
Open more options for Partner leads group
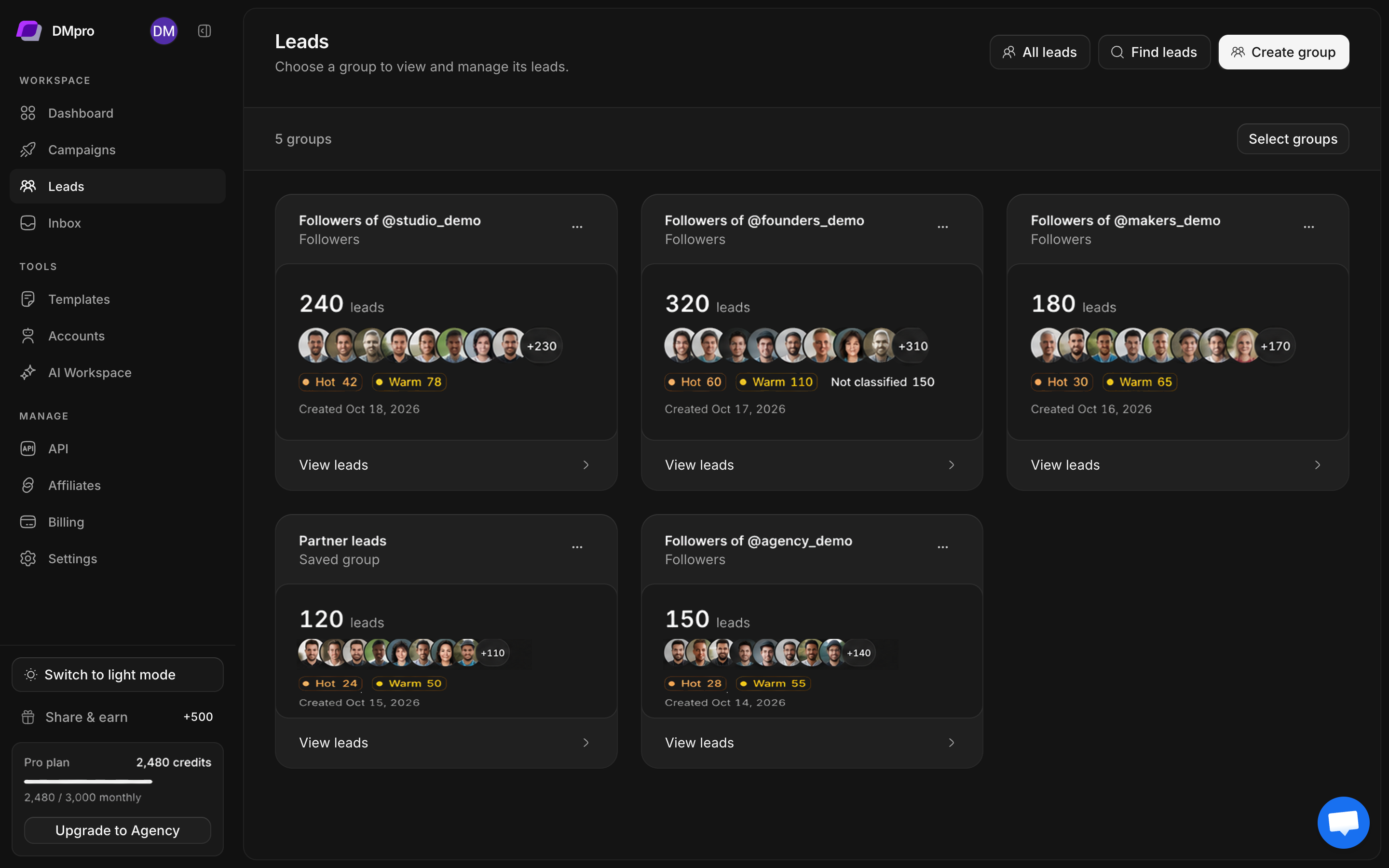coord(577,547)
